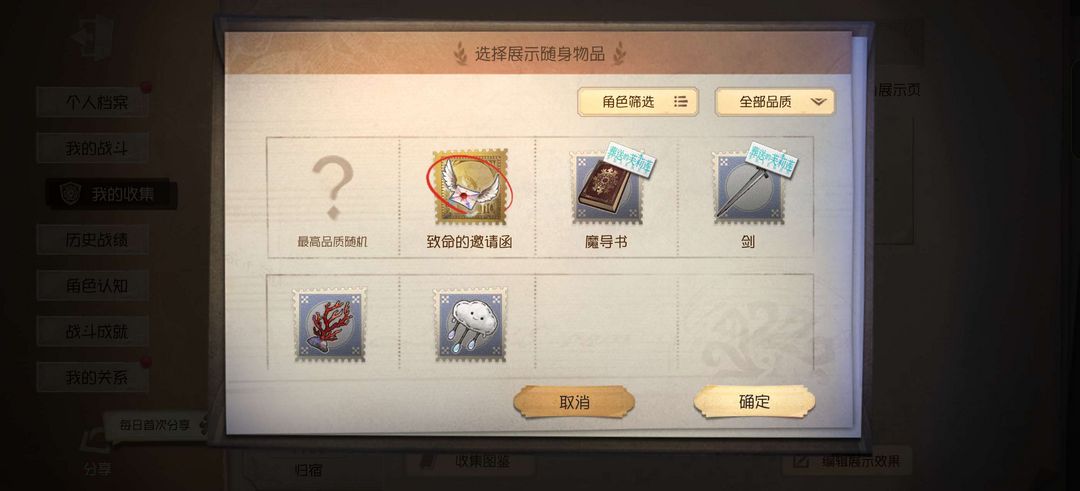Click the 取消 cancel button

click(x=574, y=402)
